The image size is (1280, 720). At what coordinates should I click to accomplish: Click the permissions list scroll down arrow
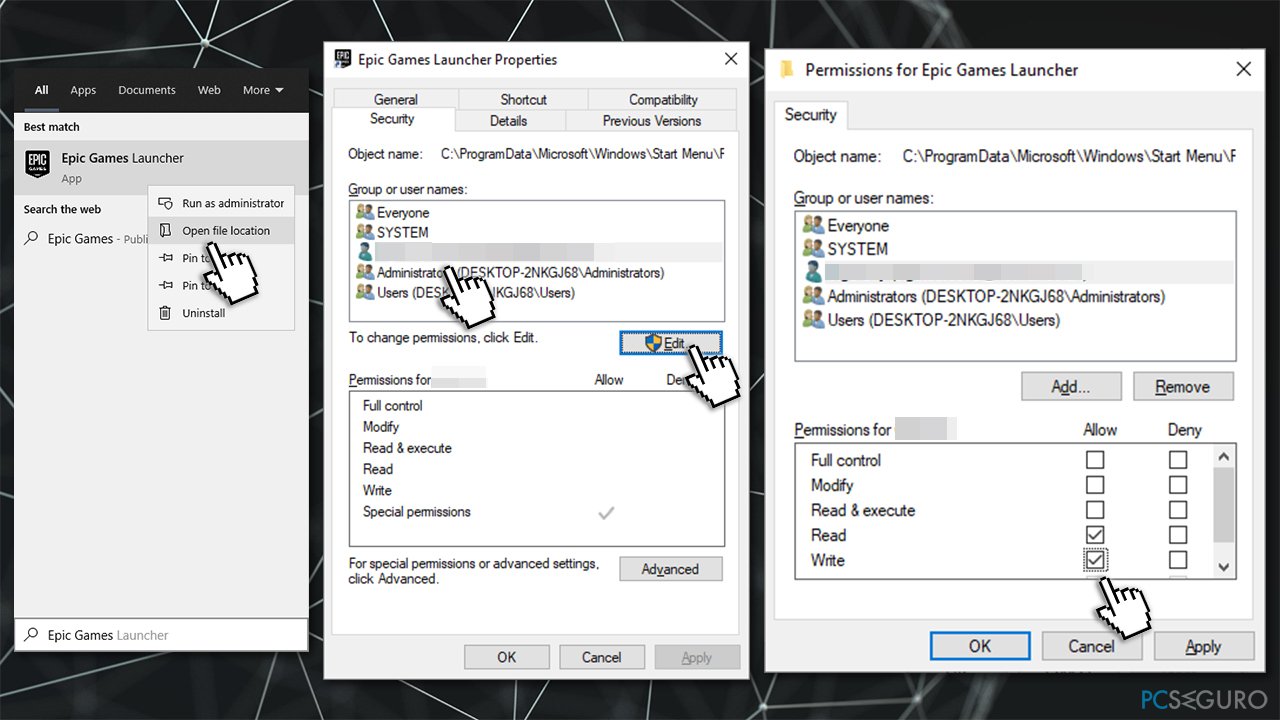(x=1223, y=567)
